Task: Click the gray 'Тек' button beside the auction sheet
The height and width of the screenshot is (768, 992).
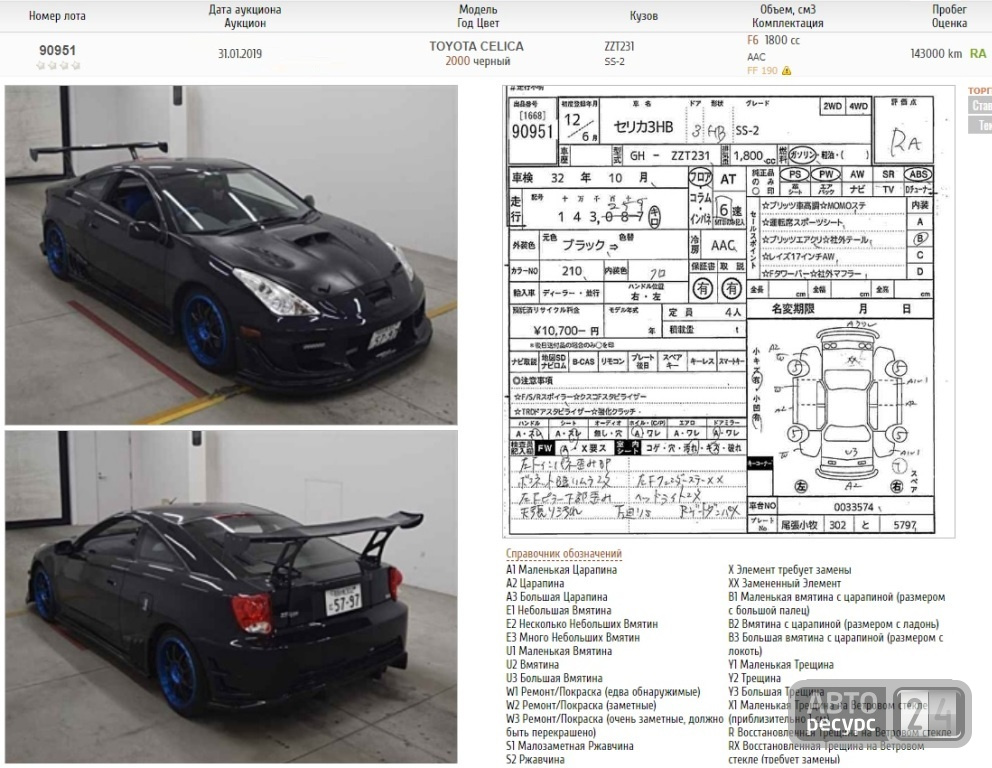Action: pos(981,125)
